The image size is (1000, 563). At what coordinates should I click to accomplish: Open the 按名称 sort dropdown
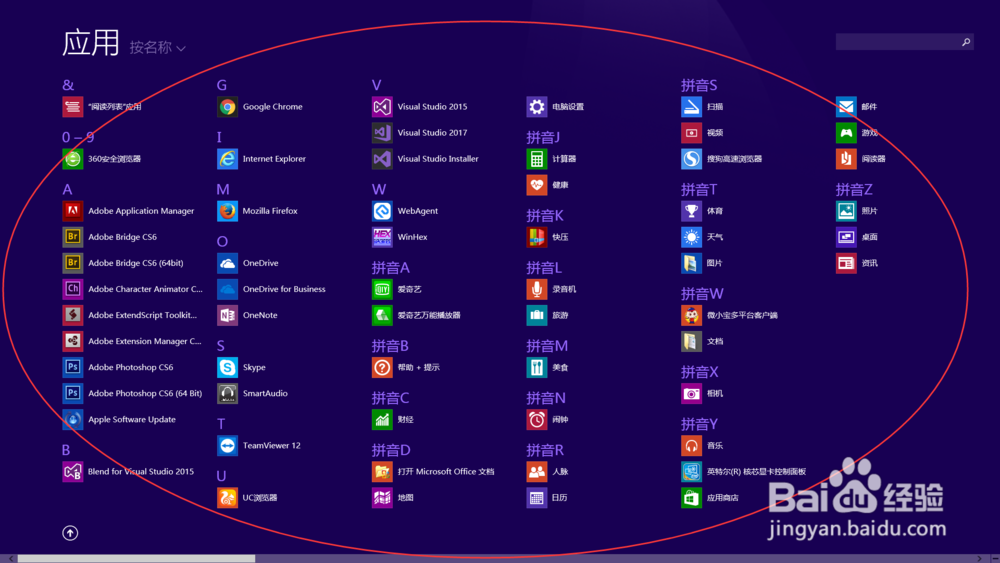[x=158, y=47]
